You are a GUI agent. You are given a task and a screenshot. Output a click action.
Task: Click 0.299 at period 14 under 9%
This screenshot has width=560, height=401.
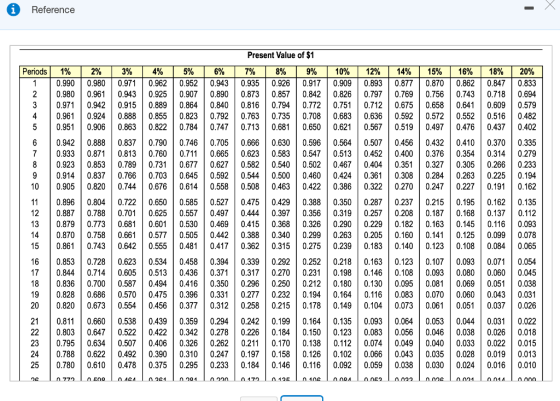coord(312,235)
